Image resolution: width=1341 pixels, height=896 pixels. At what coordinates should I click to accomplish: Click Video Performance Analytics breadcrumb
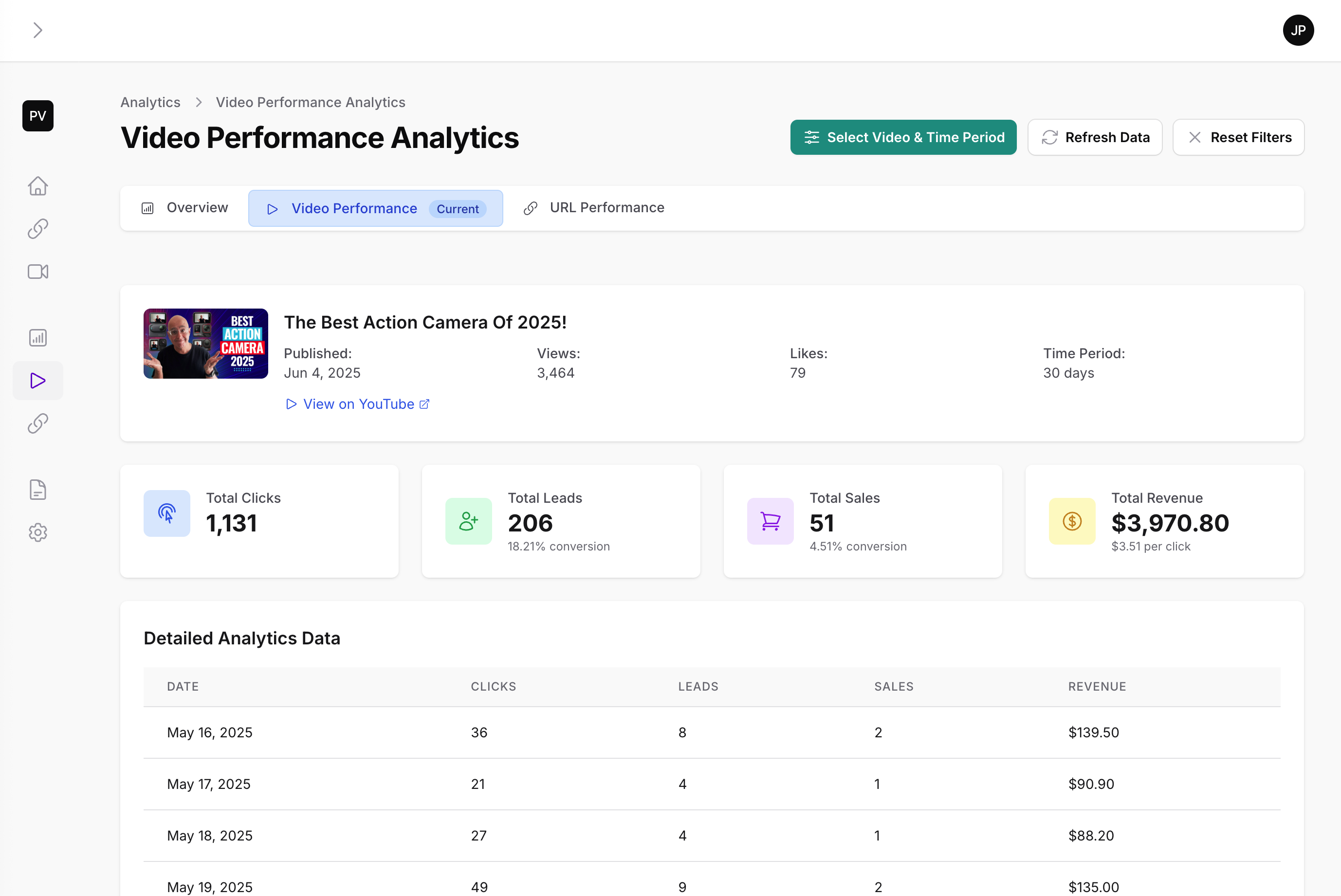[310, 102]
